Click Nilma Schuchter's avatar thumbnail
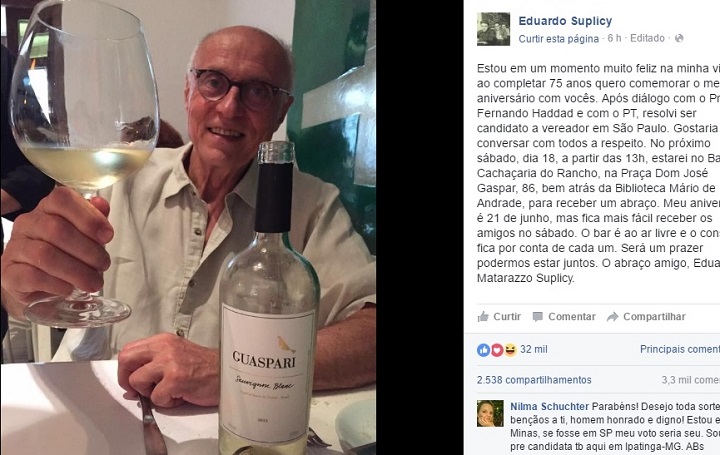Image resolution: width=720 pixels, height=455 pixels. tap(490, 413)
